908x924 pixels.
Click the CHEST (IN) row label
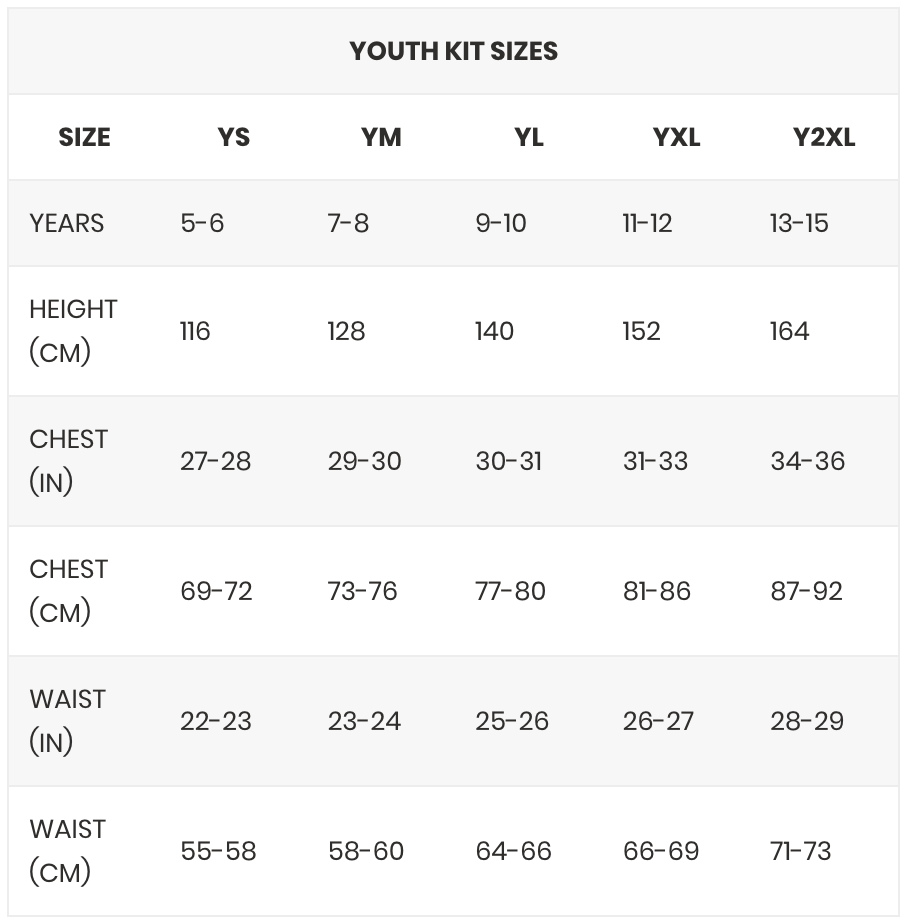coord(68,461)
